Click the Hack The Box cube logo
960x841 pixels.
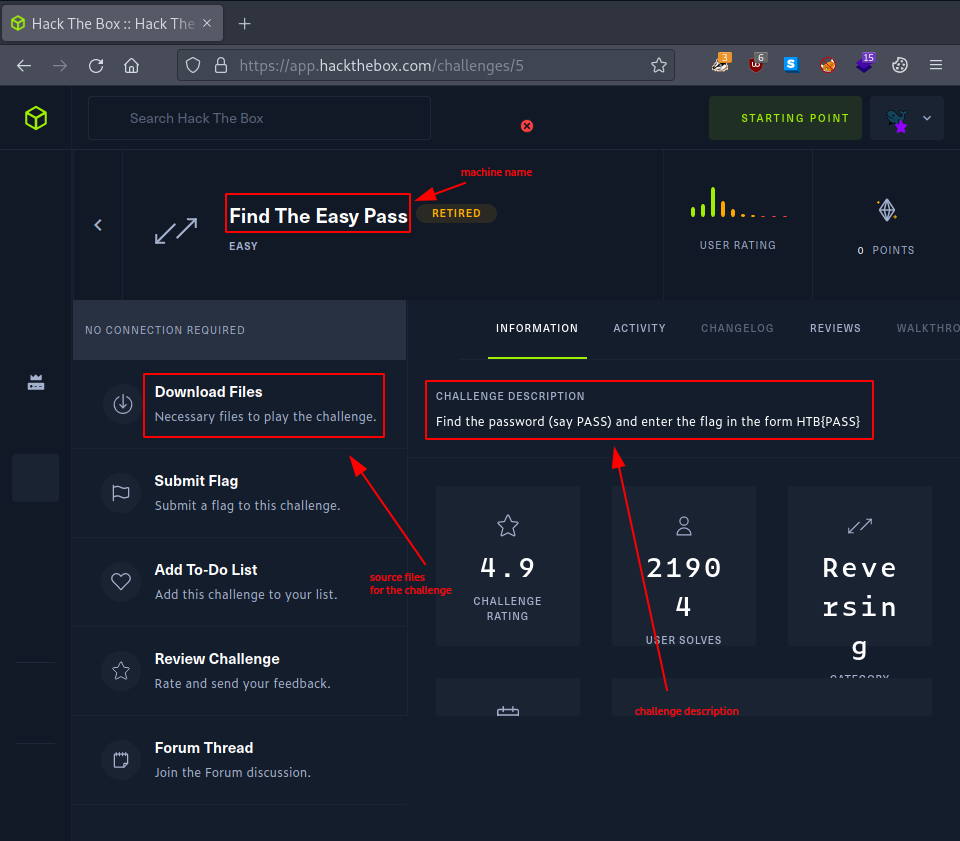point(36,118)
